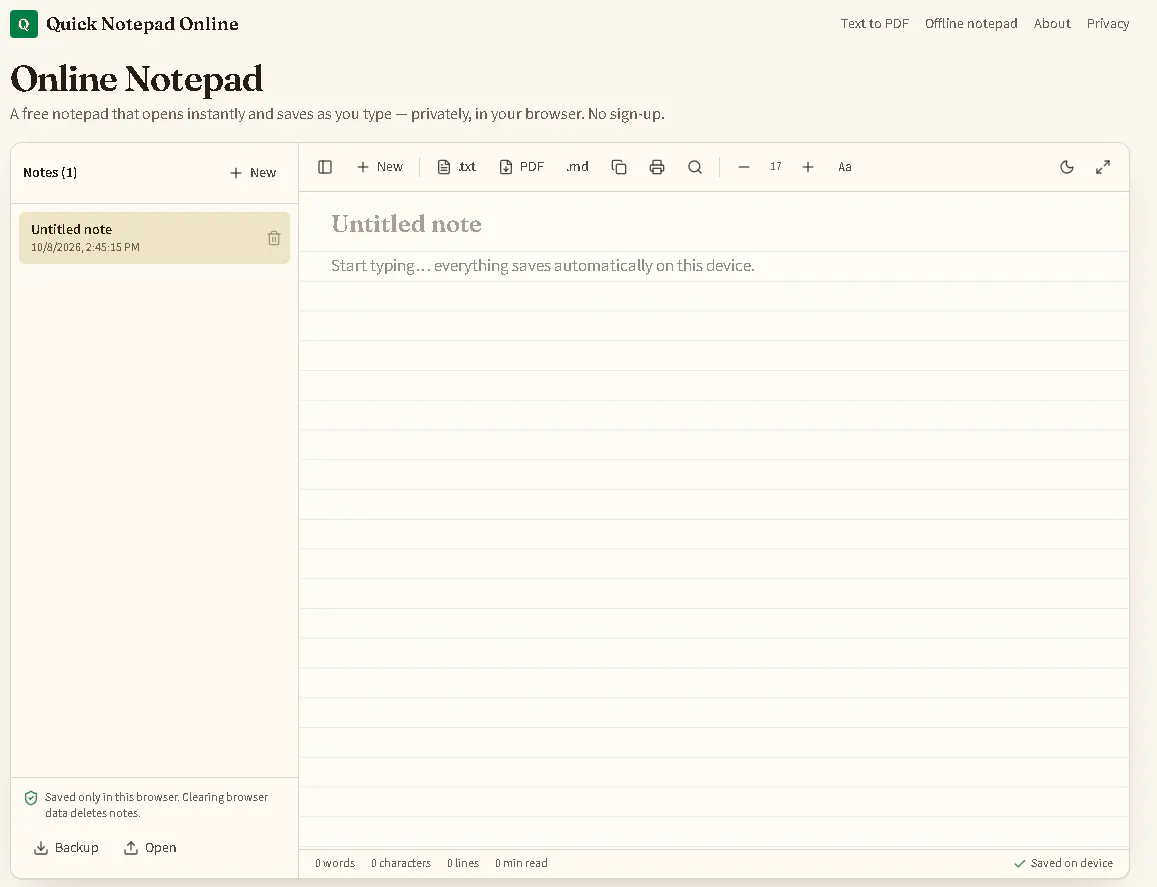
Task: Print the note using printer icon
Action: 657,167
